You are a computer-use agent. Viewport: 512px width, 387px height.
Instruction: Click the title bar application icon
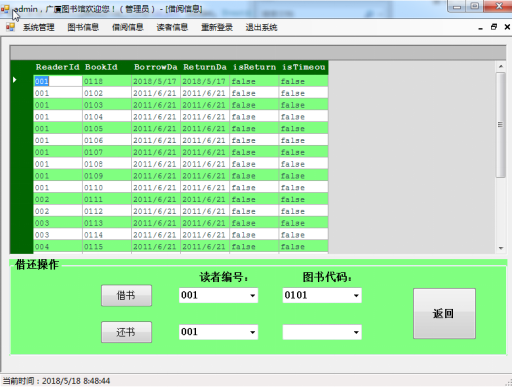pos(5,9)
